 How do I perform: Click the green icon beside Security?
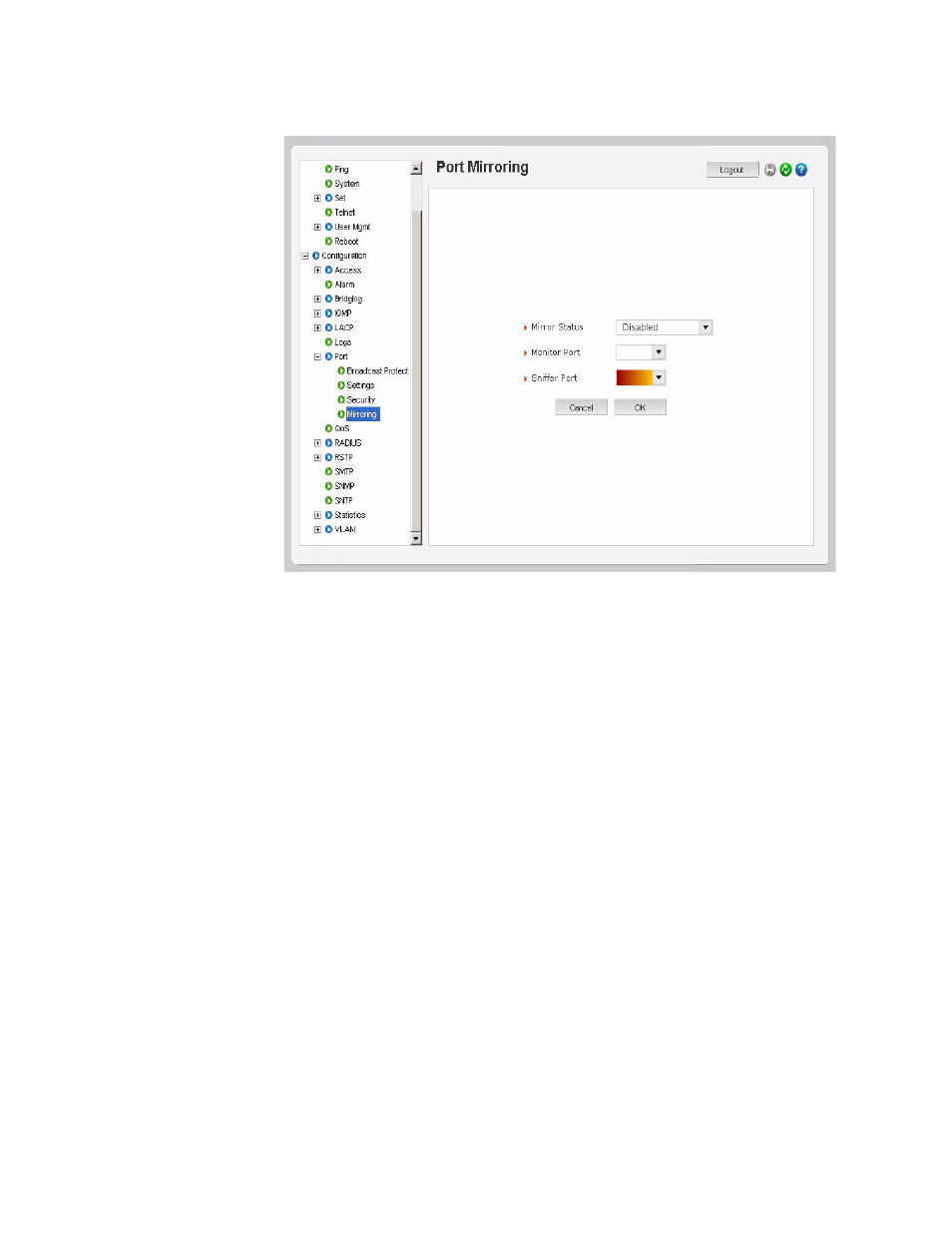[x=340, y=399]
